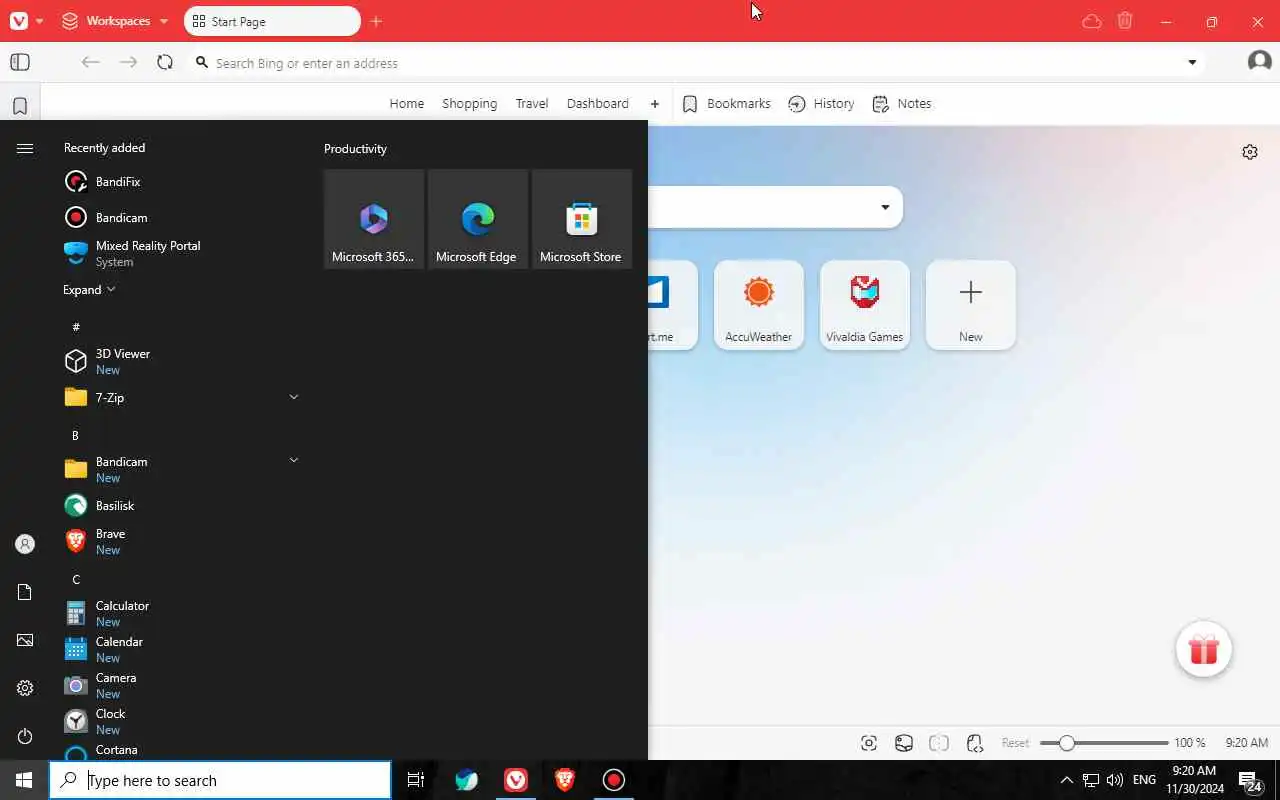Expand the Start menu hamburger icon
This screenshot has width=1280, height=800.
click(x=25, y=148)
